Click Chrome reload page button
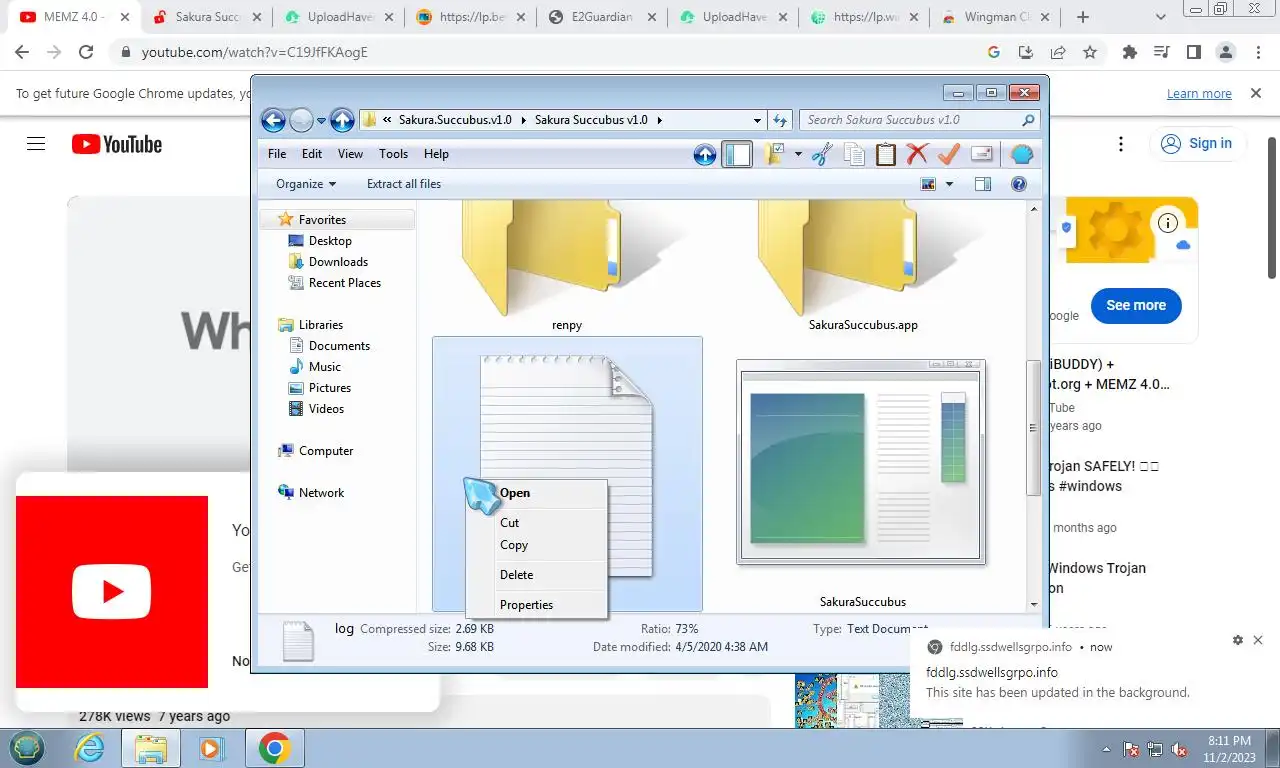The height and width of the screenshot is (768, 1280). pyautogui.click(x=86, y=52)
